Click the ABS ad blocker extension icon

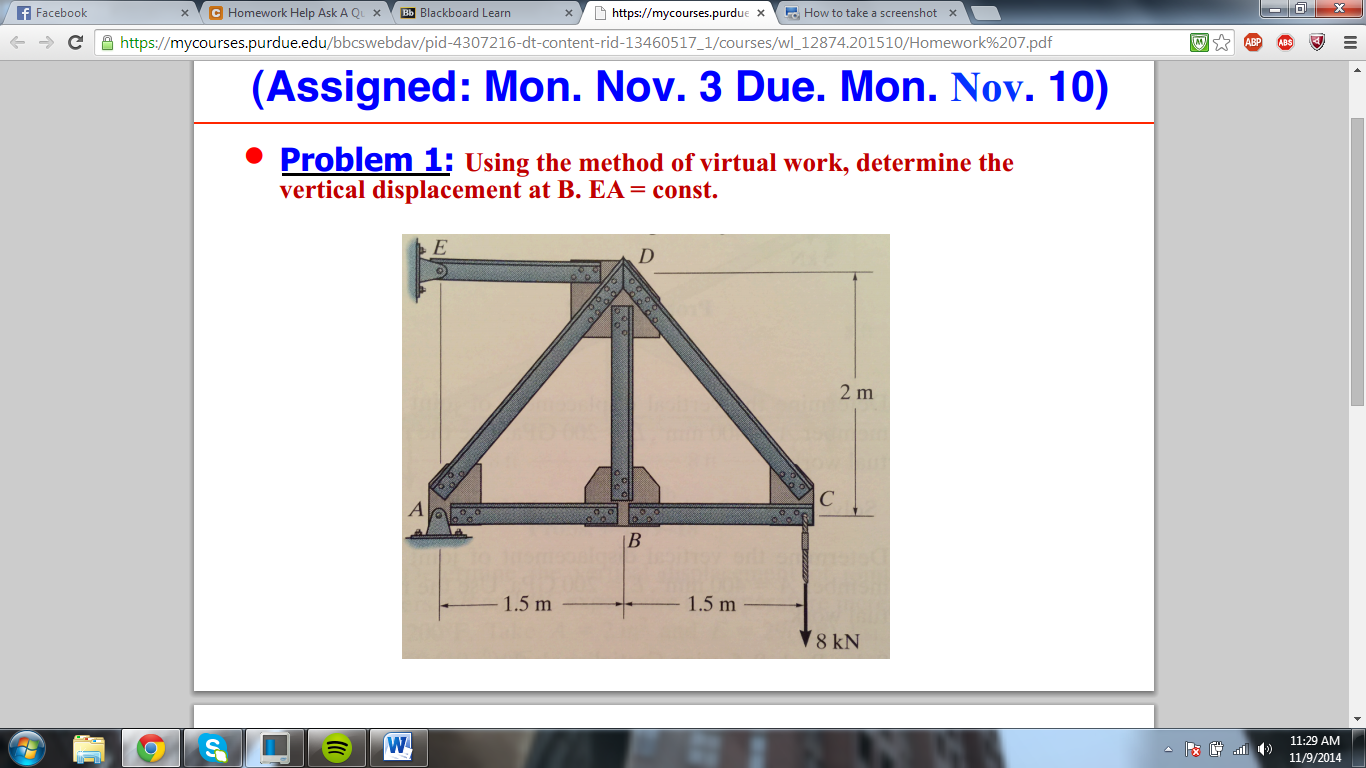[x=1286, y=42]
